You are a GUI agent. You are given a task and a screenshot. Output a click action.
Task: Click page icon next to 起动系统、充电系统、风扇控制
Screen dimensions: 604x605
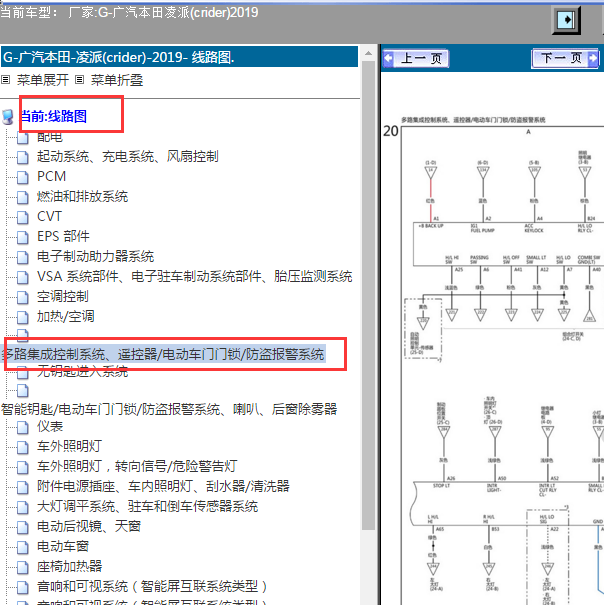pos(23,157)
